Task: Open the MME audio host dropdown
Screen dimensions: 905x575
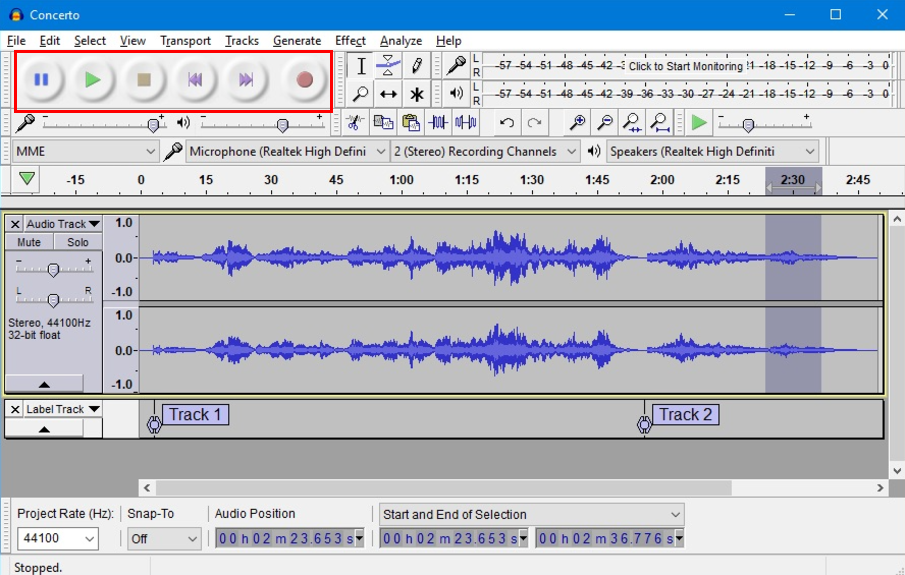Action: (x=85, y=151)
